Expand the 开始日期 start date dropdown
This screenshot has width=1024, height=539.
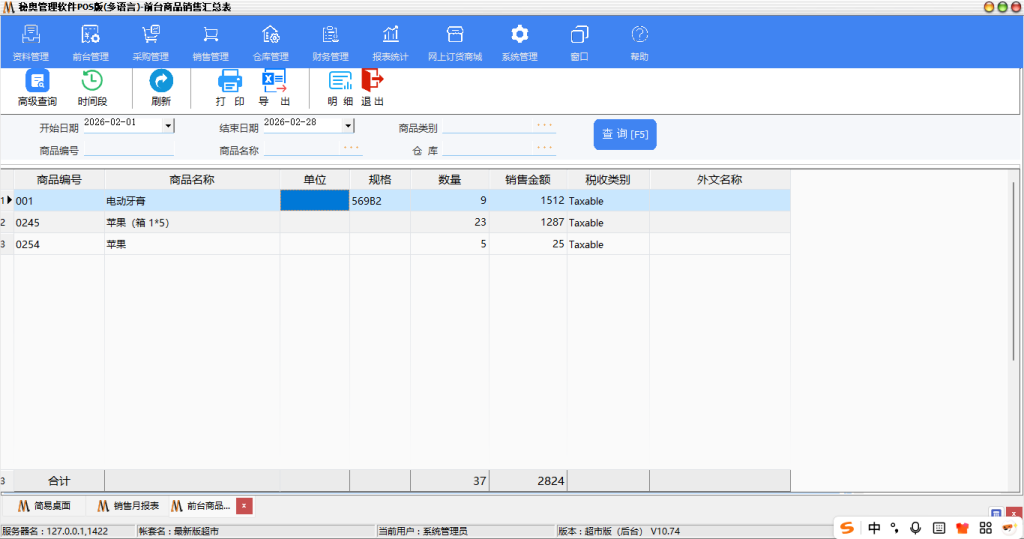[x=168, y=126]
